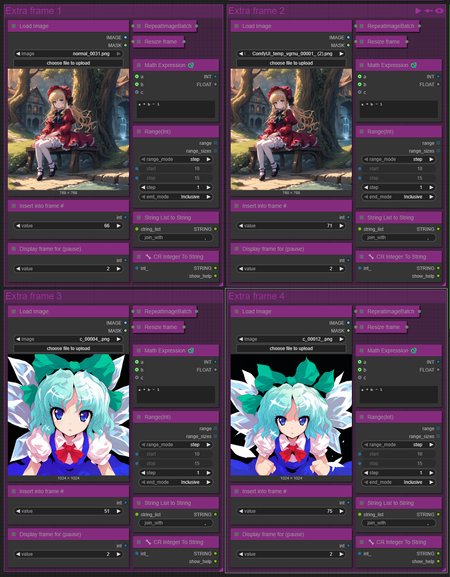This screenshot has height=577, width=450.
Task: Increase Insert into frame # value 66
Action: 118,226
